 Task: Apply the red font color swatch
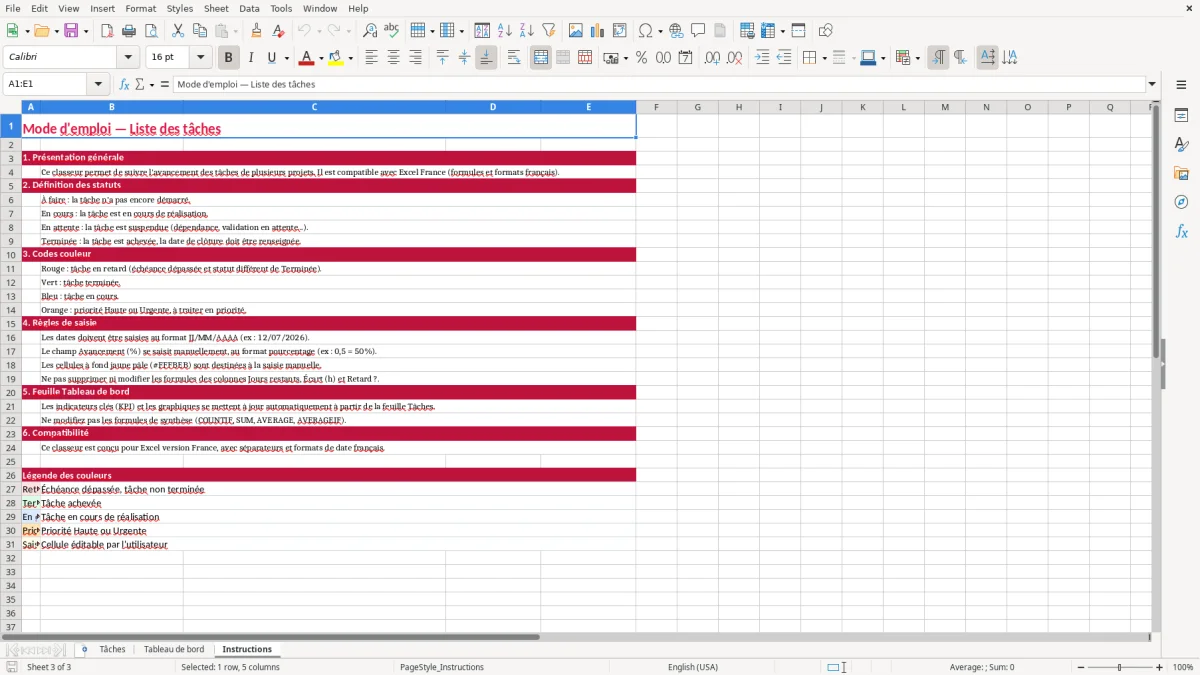tap(307, 58)
